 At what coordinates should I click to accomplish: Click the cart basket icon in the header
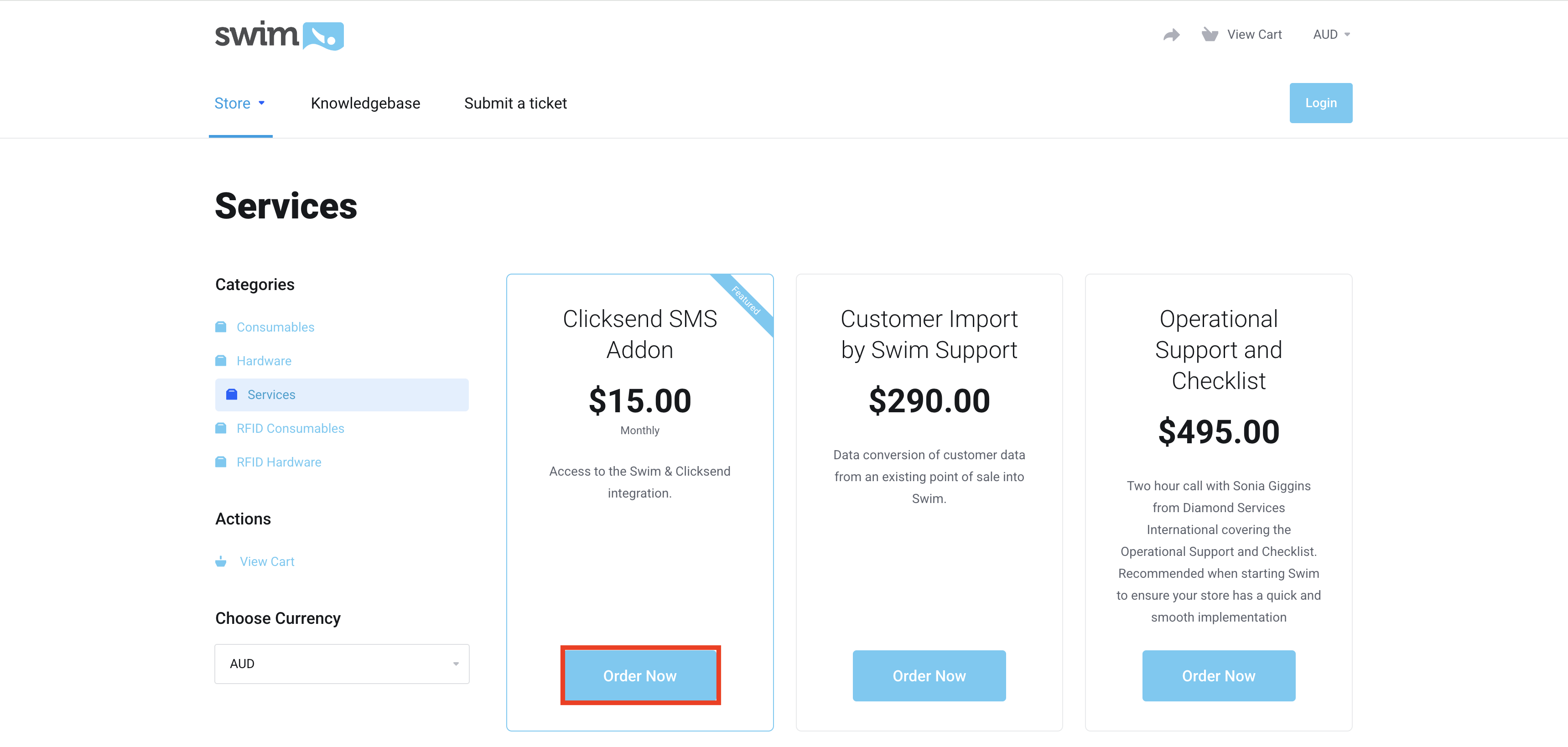tap(1209, 35)
